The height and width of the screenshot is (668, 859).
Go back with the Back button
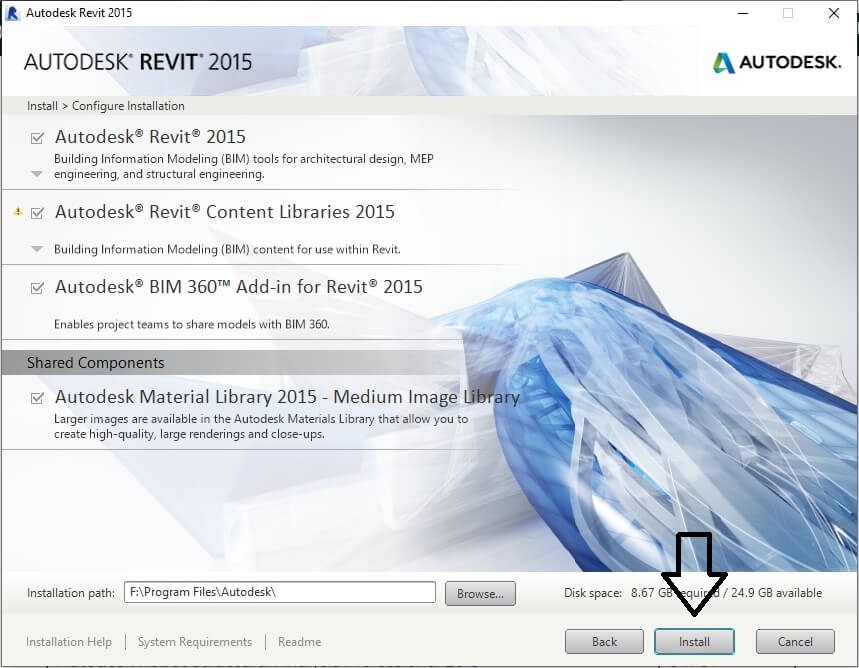tap(604, 642)
